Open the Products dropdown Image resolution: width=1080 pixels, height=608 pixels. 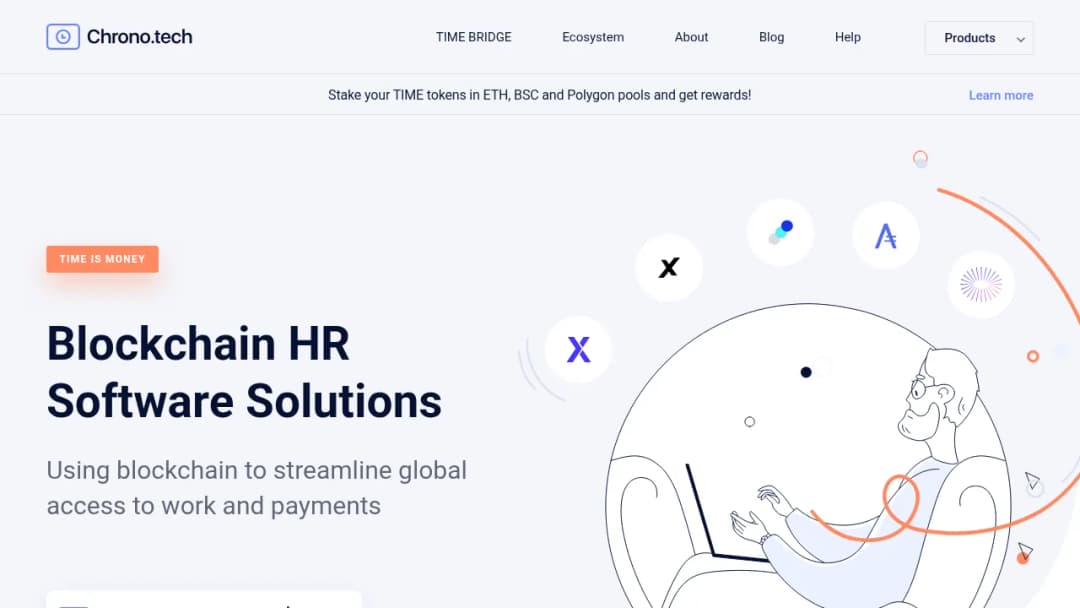(x=979, y=38)
